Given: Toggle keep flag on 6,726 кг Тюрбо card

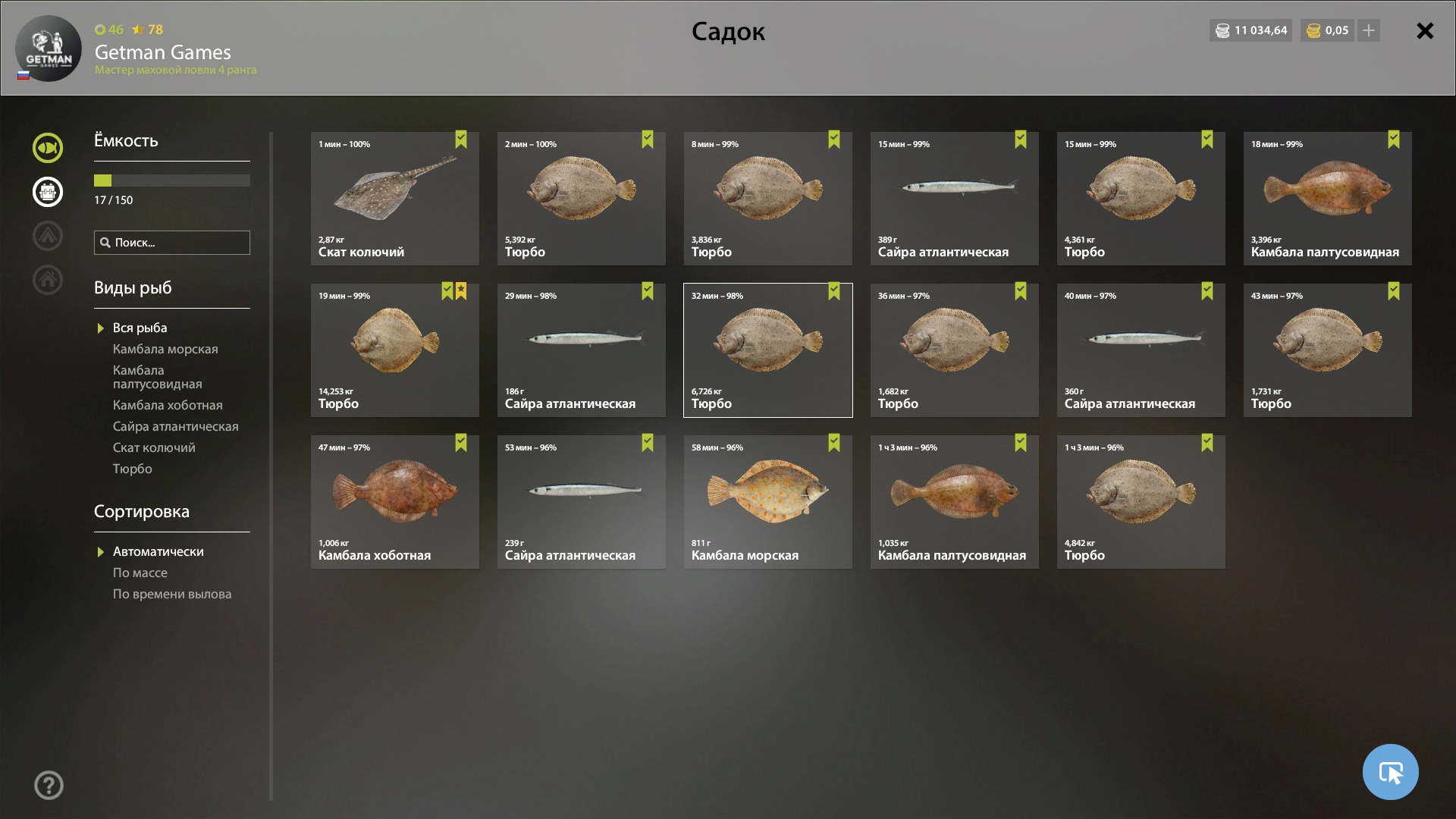Looking at the screenshot, I should click(x=834, y=291).
